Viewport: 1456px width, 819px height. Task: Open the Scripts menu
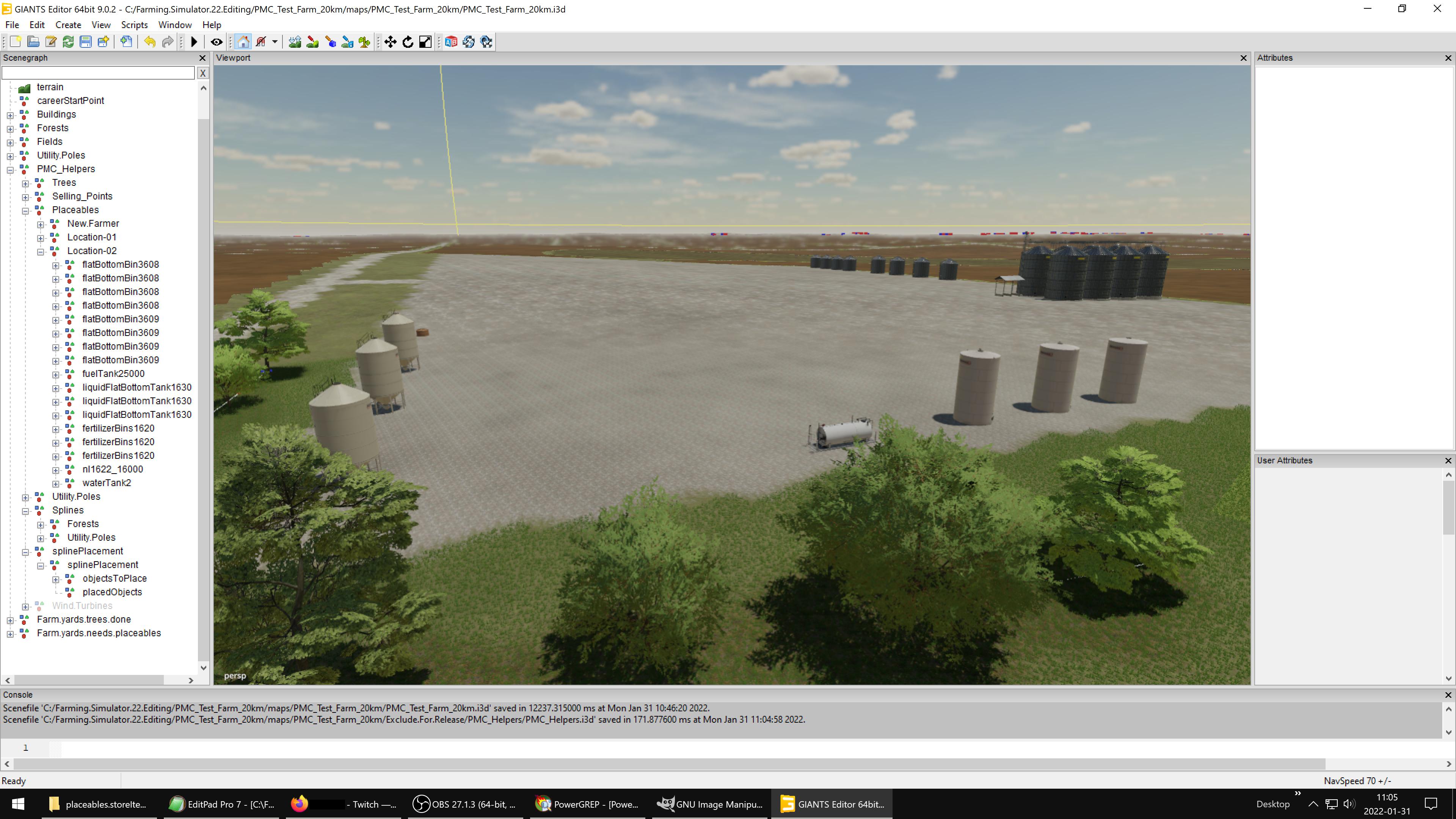(x=135, y=25)
